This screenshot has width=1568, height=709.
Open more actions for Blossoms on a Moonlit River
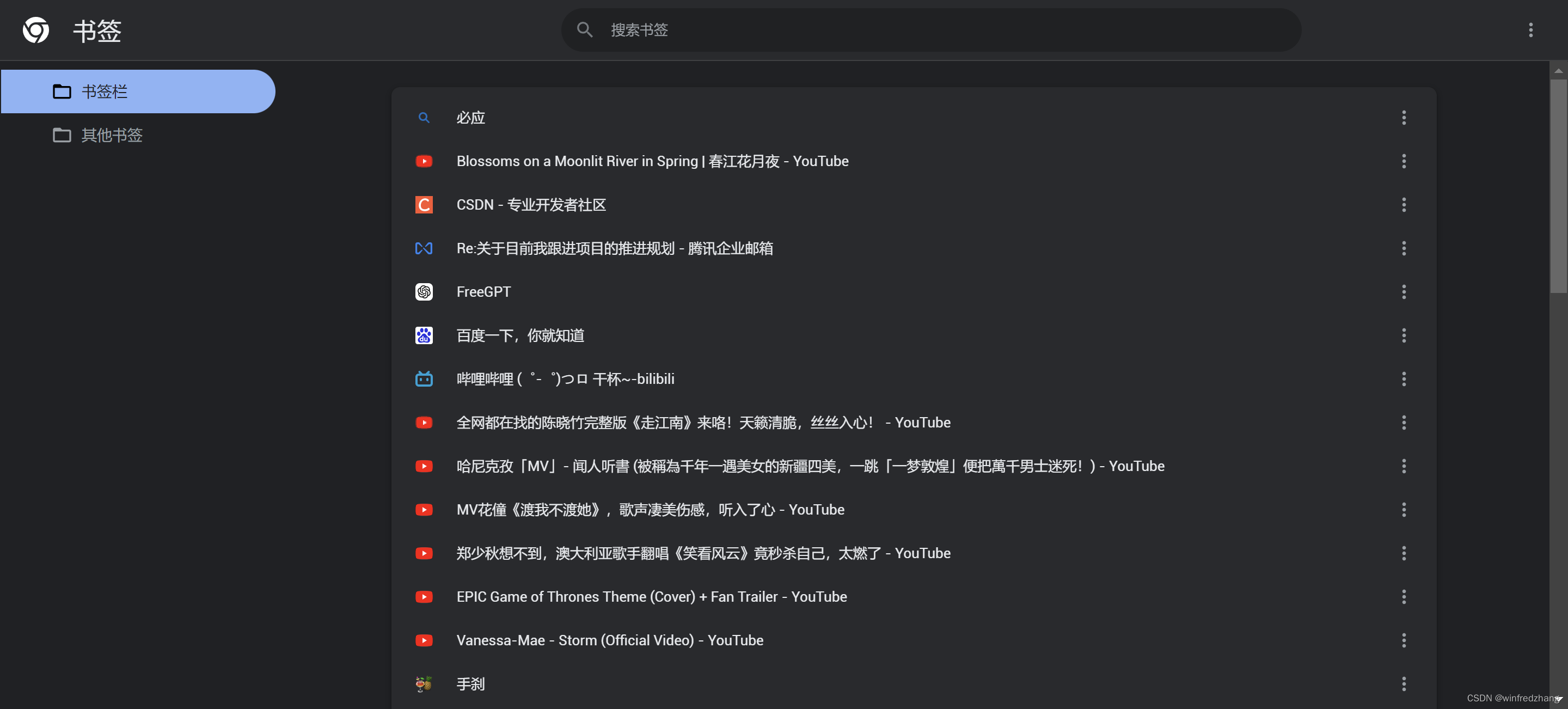pyautogui.click(x=1404, y=161)
